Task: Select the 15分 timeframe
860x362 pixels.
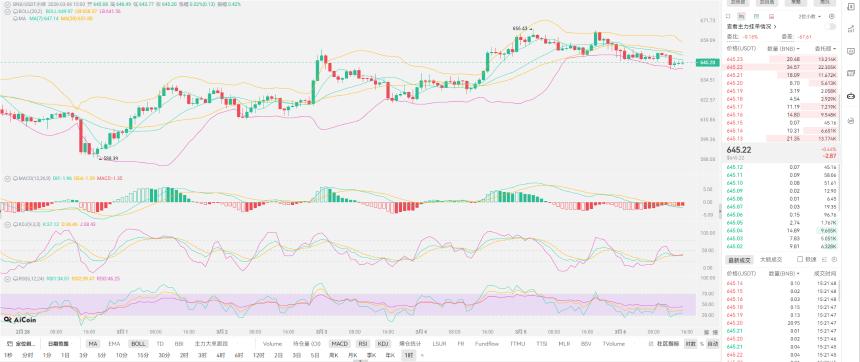Action: coord(143,355)
